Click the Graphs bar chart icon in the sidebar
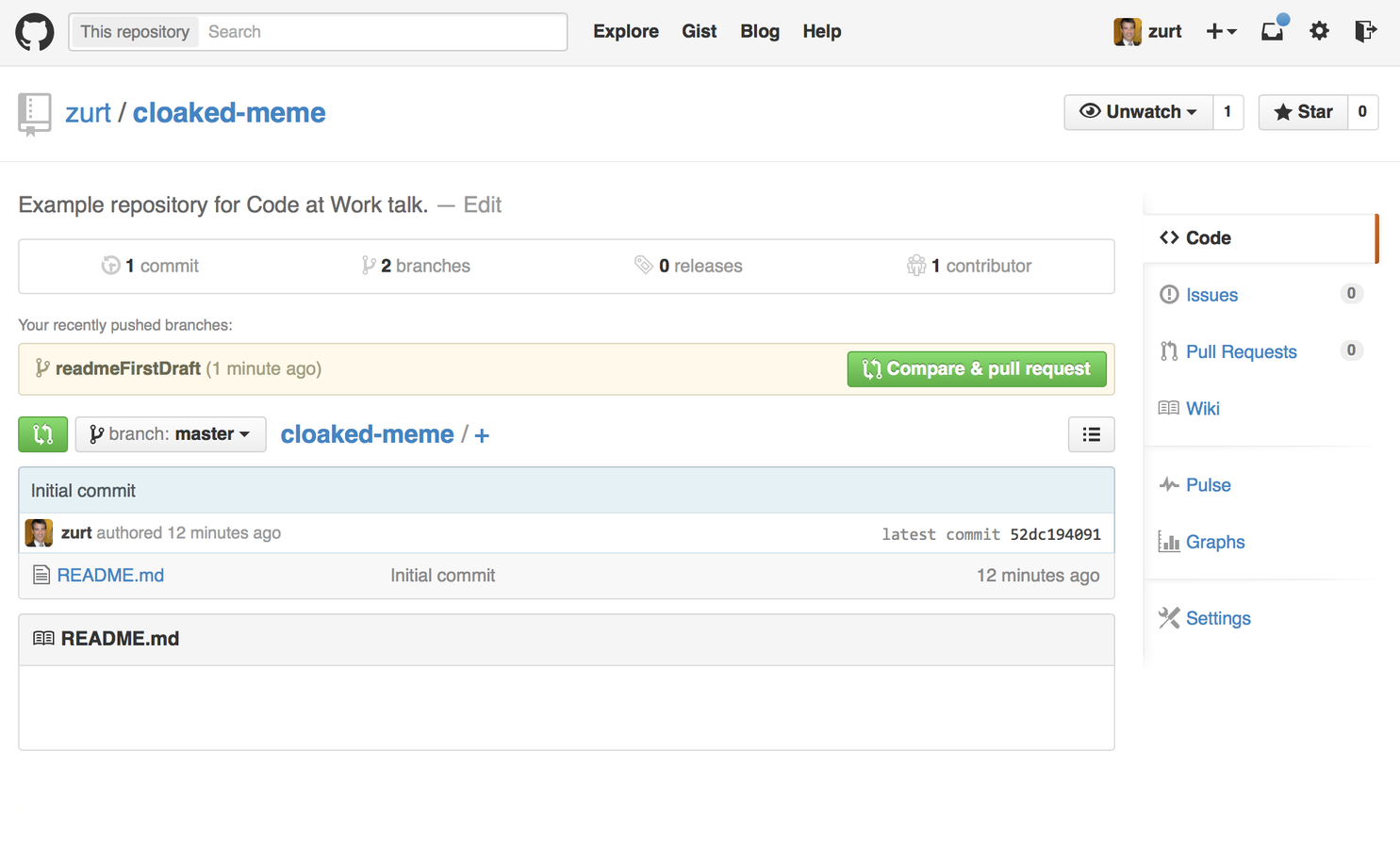The height and width of the screenshot is (848, 1400). (x=1169, y=542)
